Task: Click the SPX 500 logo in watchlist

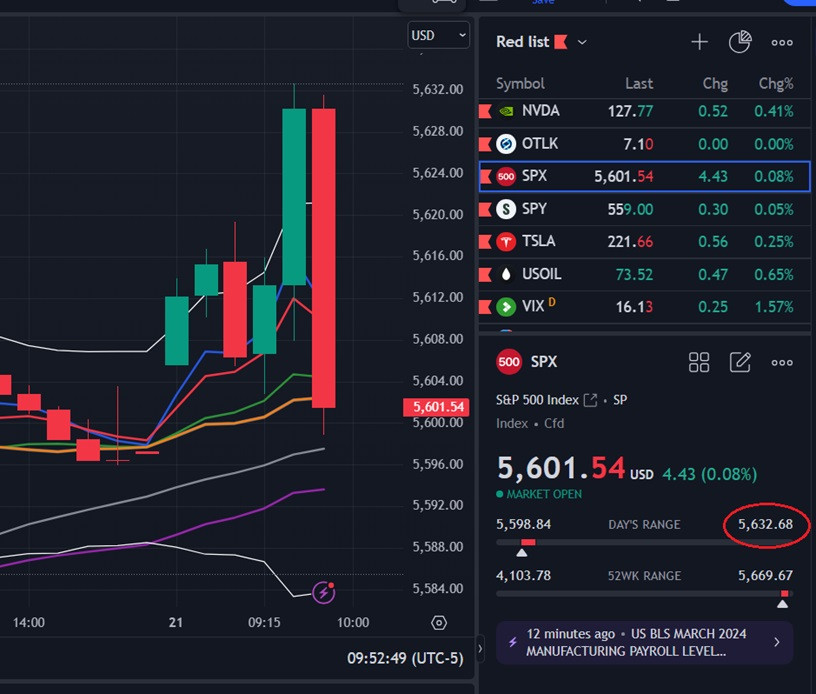Action: (506, 176)
